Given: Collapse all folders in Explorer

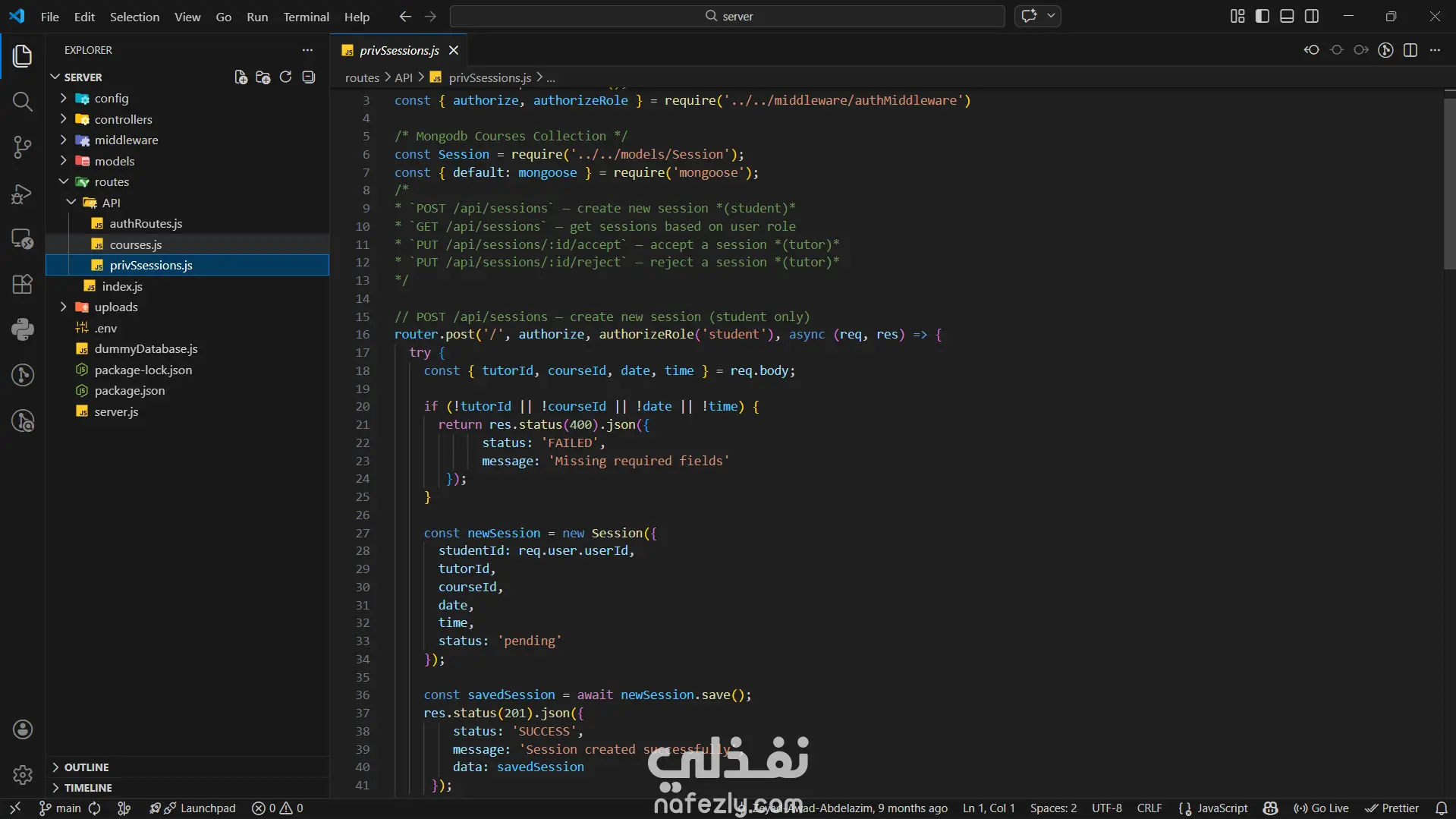Looking at the screenshot, I should [308, 77].
